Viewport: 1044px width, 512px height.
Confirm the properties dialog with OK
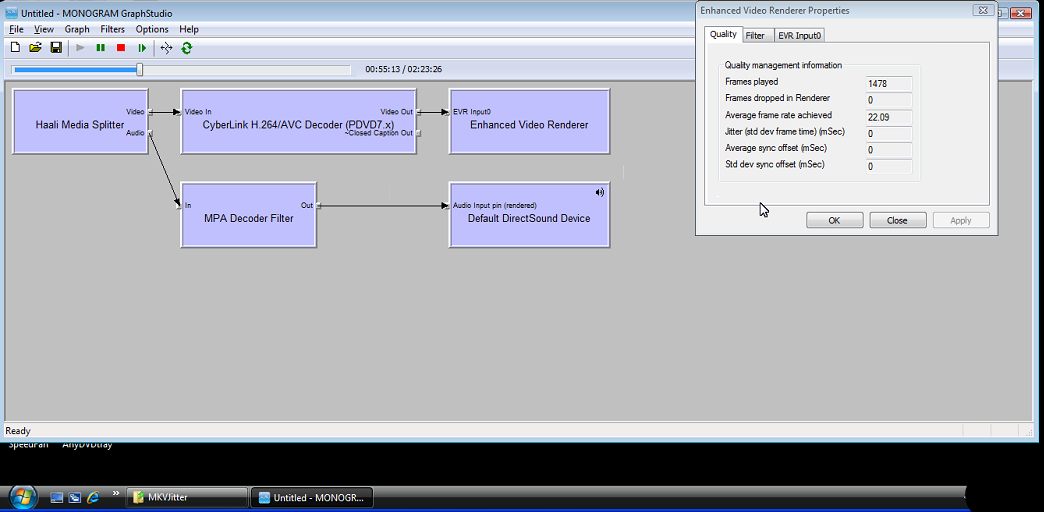(834, 220)
